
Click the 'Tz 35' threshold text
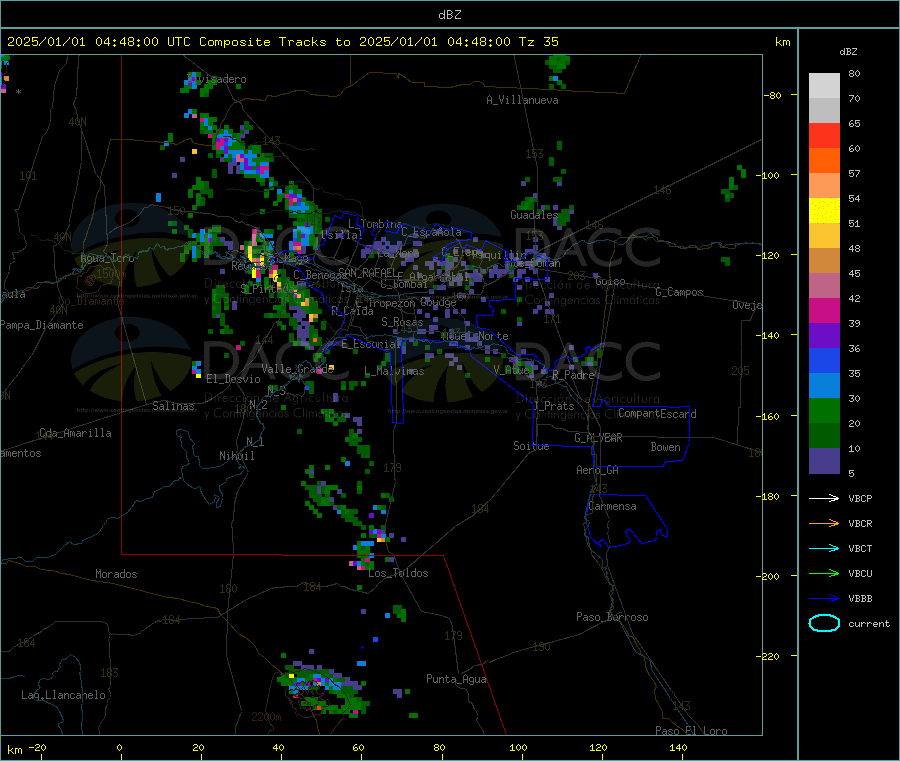point(539,42)
